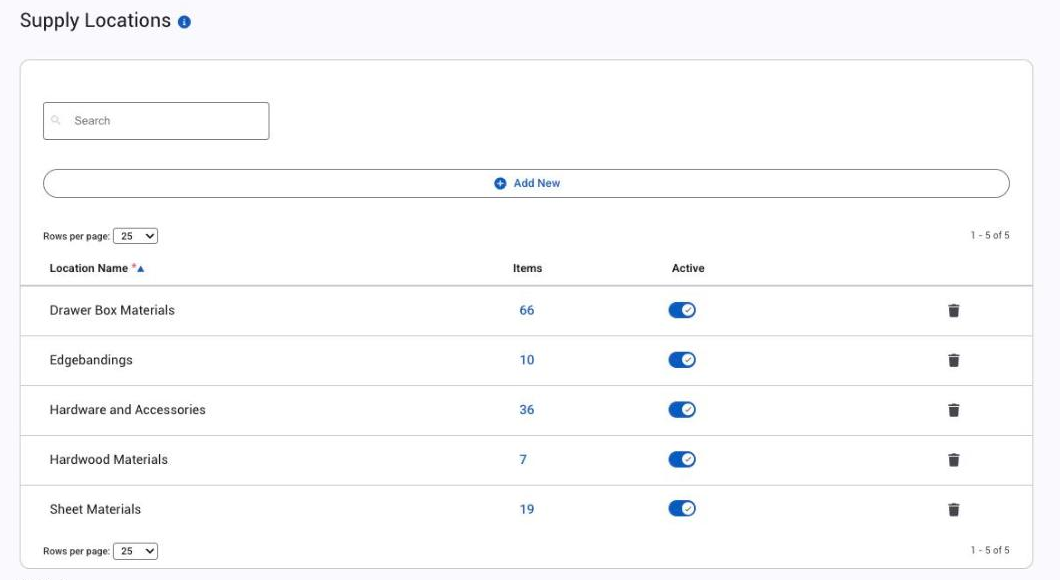
Task: Click the sort arrow next to Location Name
Action: coord(141,268)
